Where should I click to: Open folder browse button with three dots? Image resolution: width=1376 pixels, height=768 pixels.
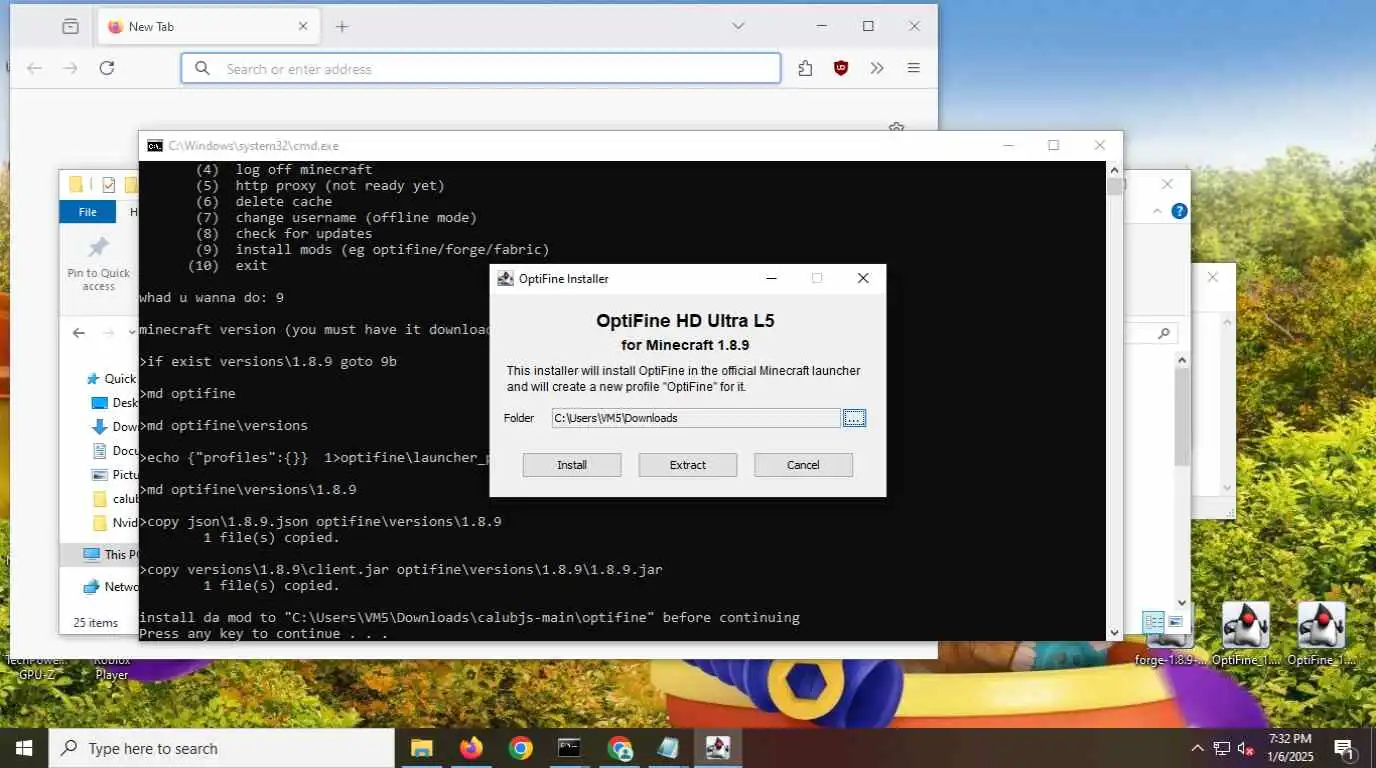854,418
